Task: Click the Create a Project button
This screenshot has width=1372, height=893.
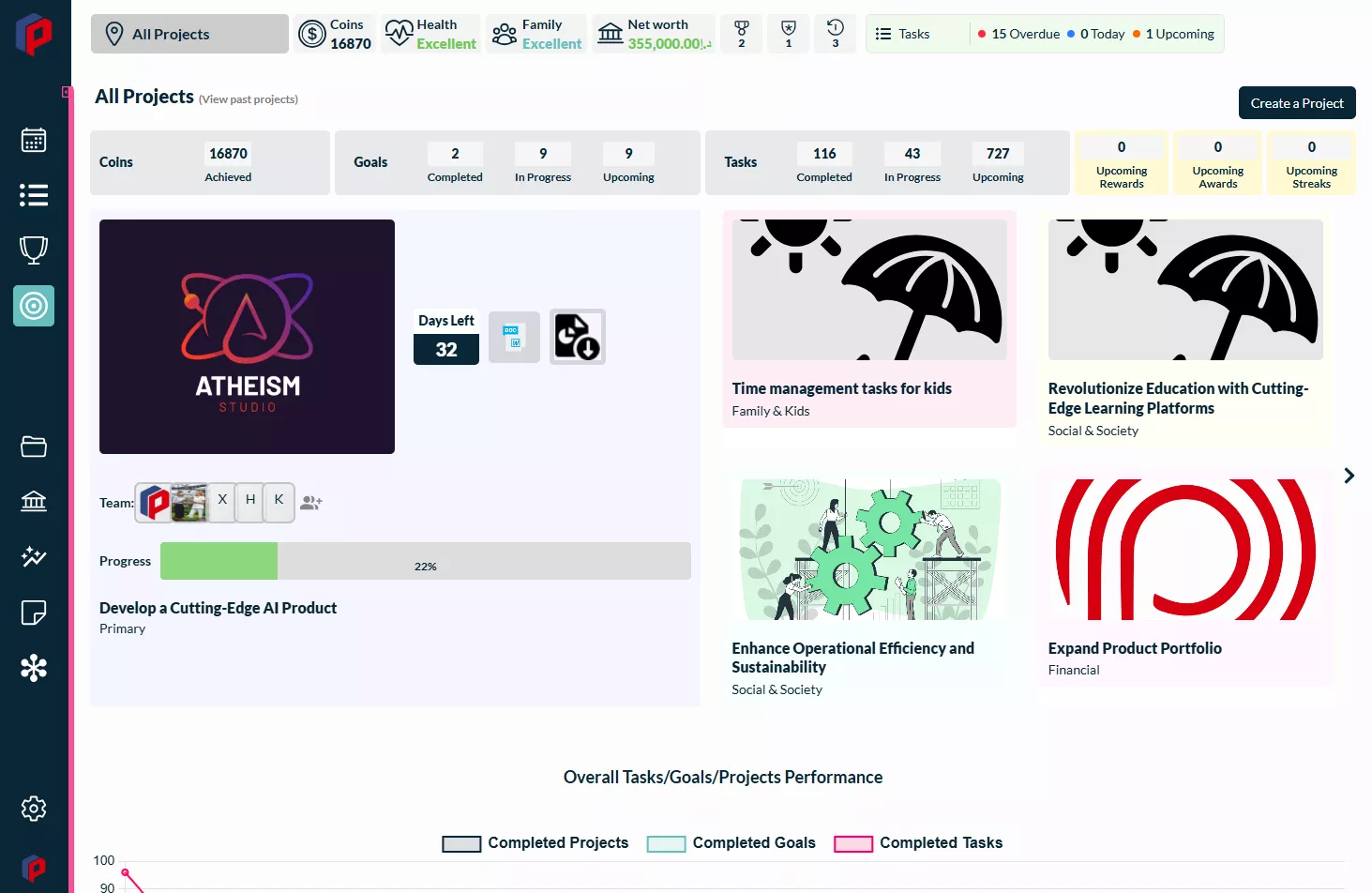Action: pyautogui.click(x=1297, y=103)
